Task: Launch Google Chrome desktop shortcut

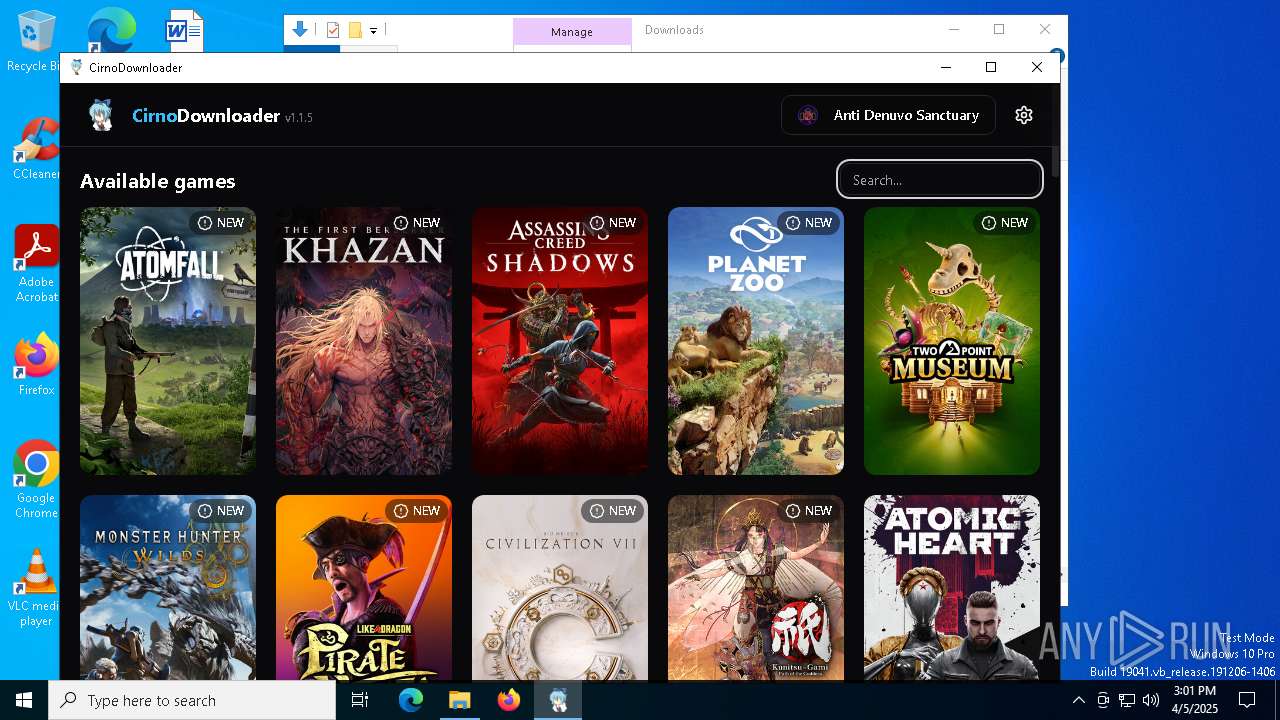Action: [x=36, y=479]
